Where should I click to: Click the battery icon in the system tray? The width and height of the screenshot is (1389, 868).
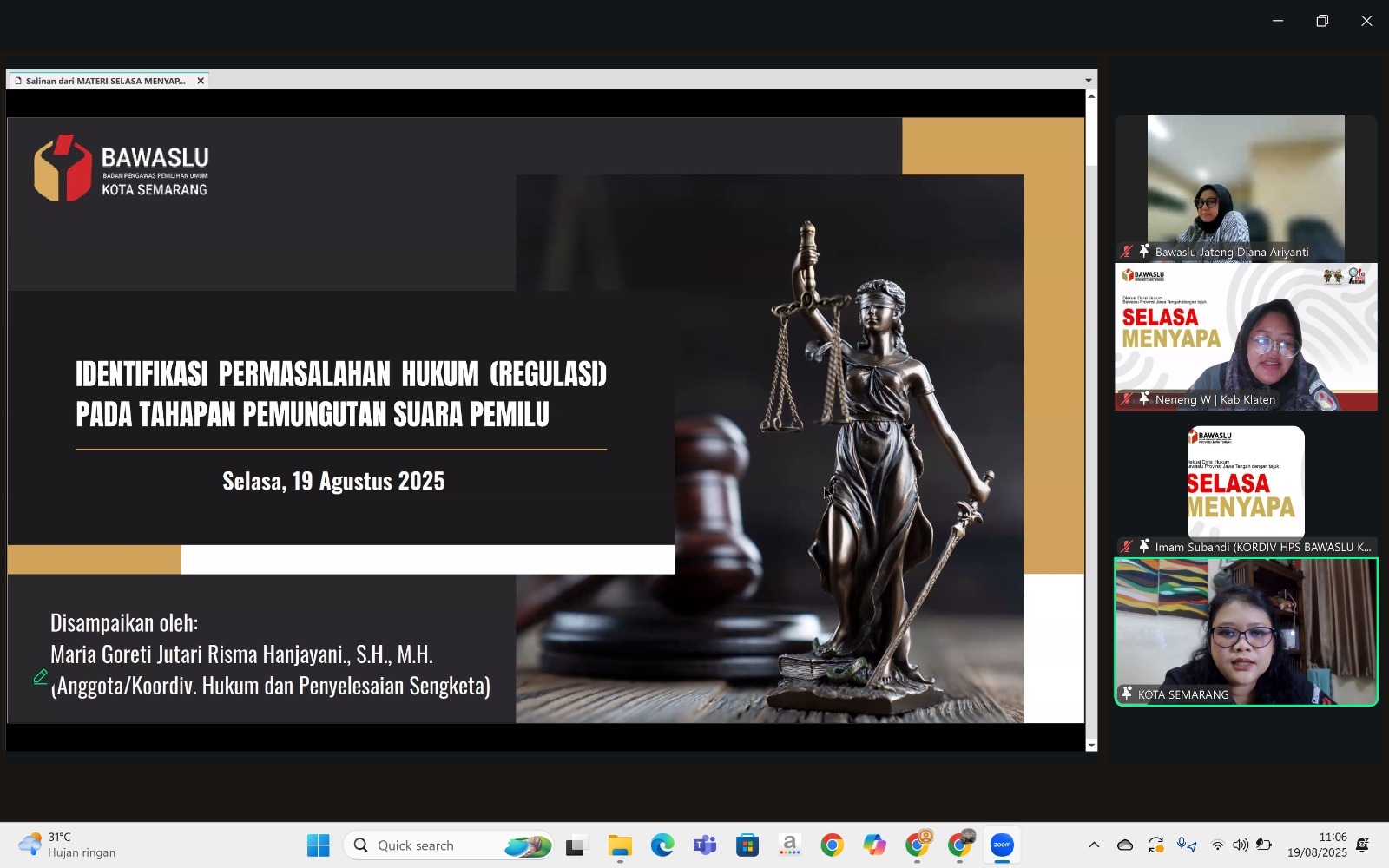coord(1265,845)
